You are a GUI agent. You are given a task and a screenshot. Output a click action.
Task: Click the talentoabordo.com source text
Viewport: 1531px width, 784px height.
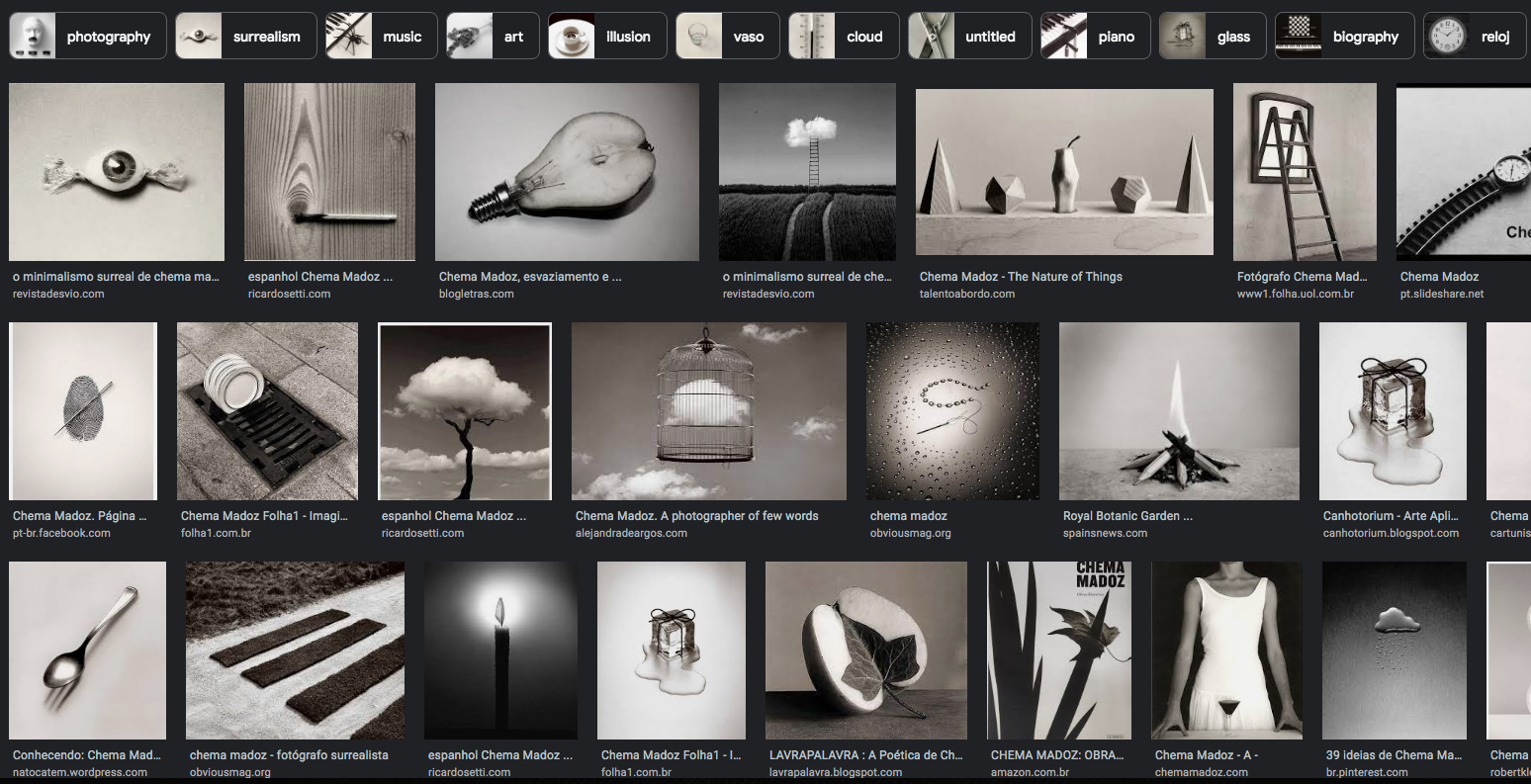click(x=967, y=294)
